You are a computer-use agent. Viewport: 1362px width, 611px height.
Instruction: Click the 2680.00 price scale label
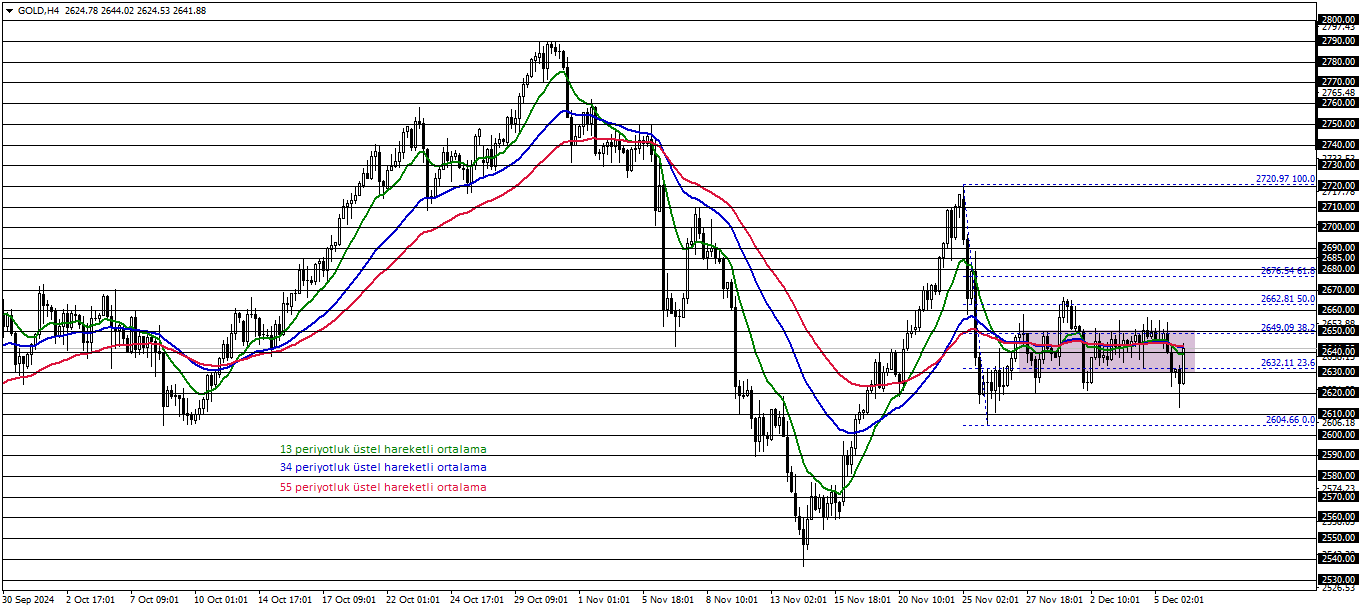point(1338,269)
